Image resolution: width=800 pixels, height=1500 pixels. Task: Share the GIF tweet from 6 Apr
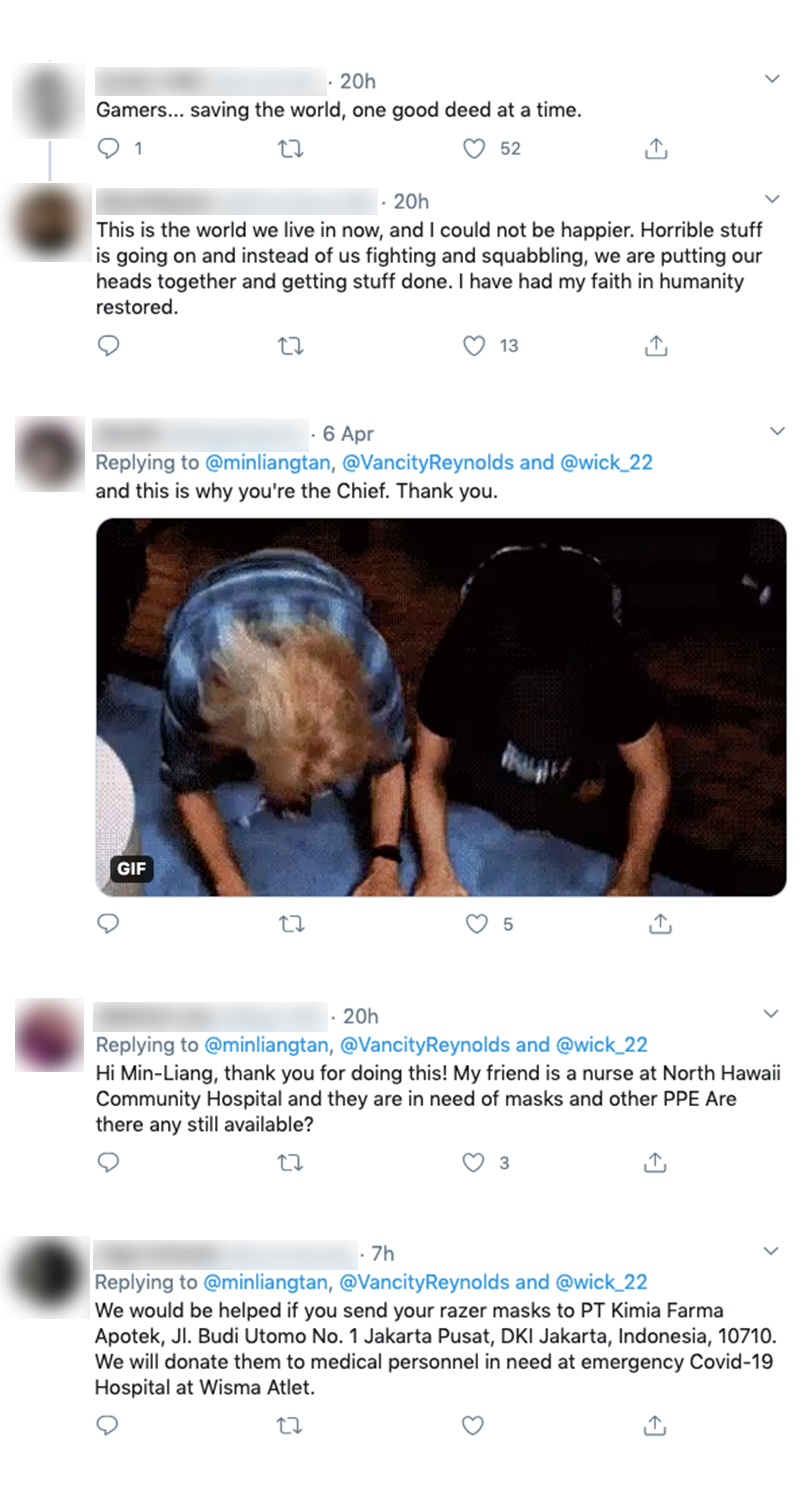point(659,924)
